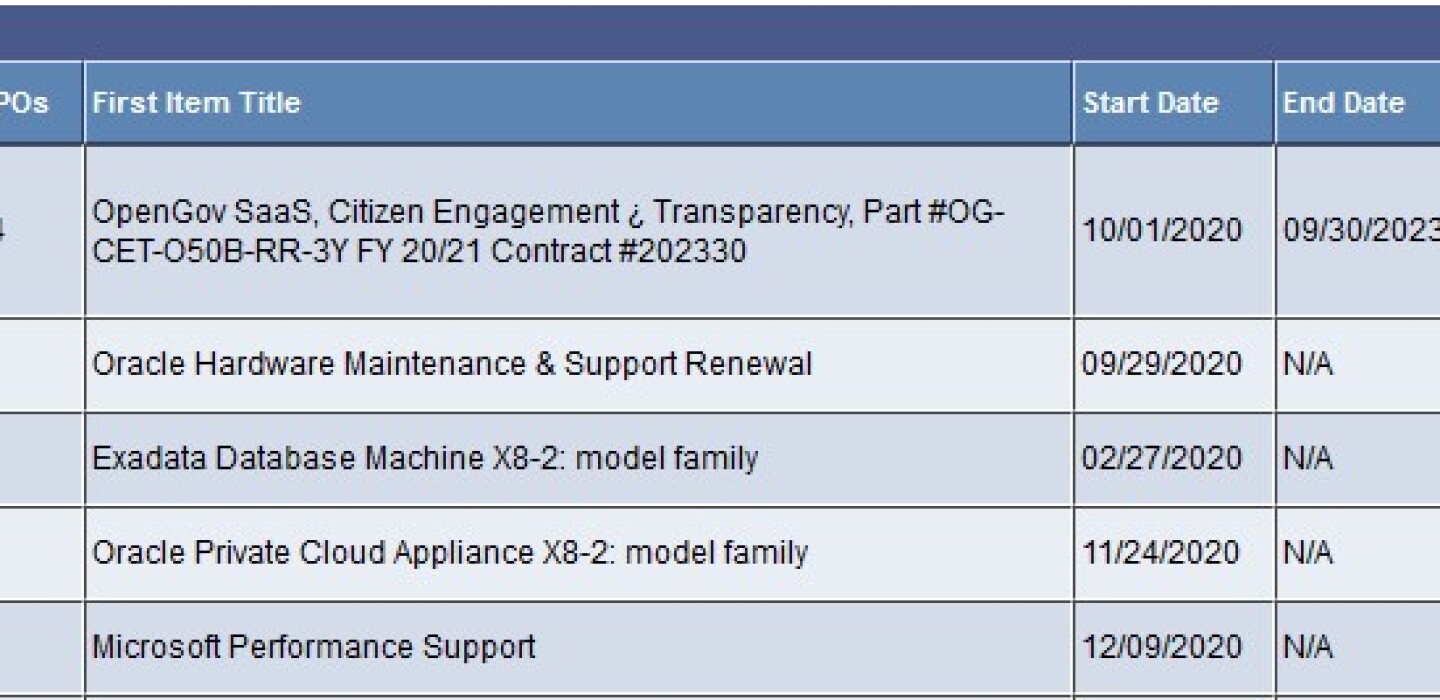This screenshot has height=700, width=1440.
Task: Select the Microsoft Performance Support item
Action: click(314, 647)
